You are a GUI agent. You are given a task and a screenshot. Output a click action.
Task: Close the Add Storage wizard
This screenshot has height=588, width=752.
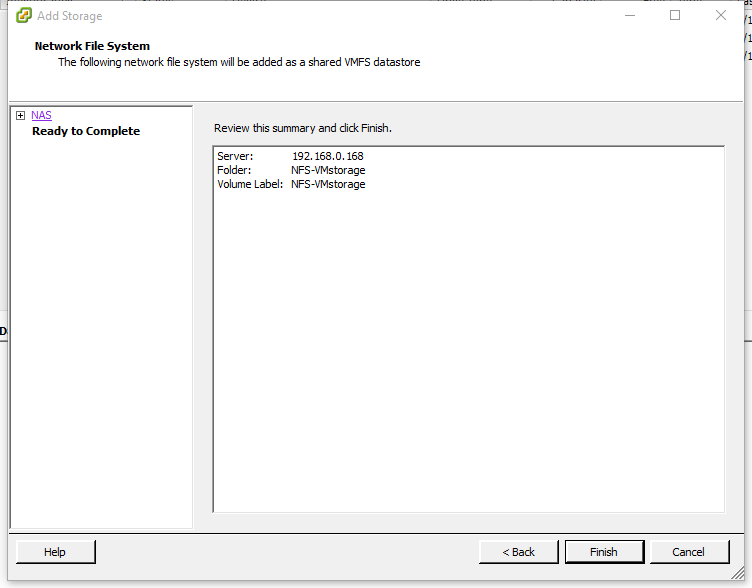(x=721, y=15)
